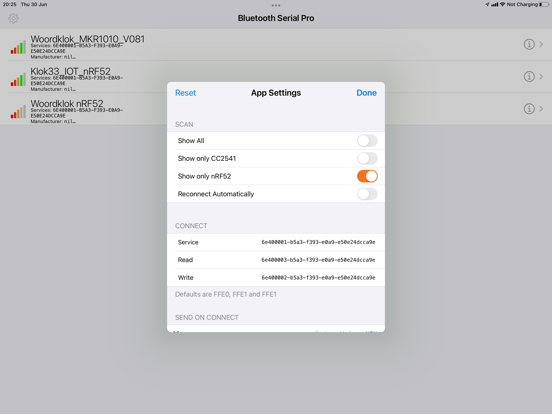The image size is (552, 414).
Task: Tap the SEND ON CONNECT header
Action: coord(207,318)
